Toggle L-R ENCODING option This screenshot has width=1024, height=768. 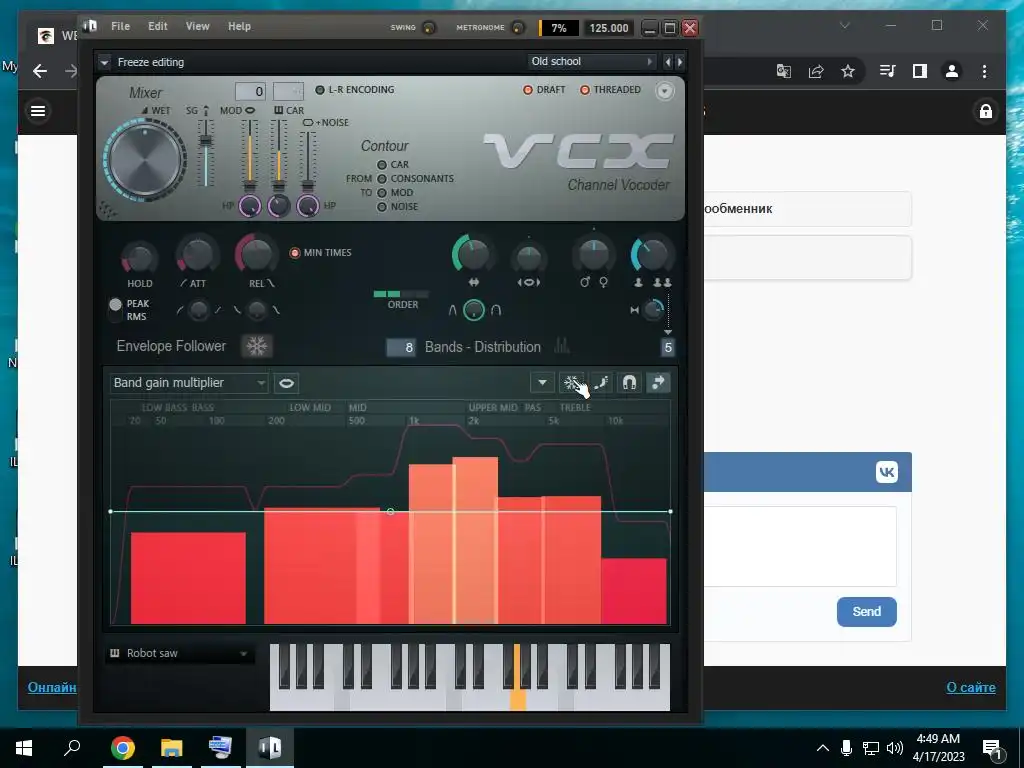(355, 89)
